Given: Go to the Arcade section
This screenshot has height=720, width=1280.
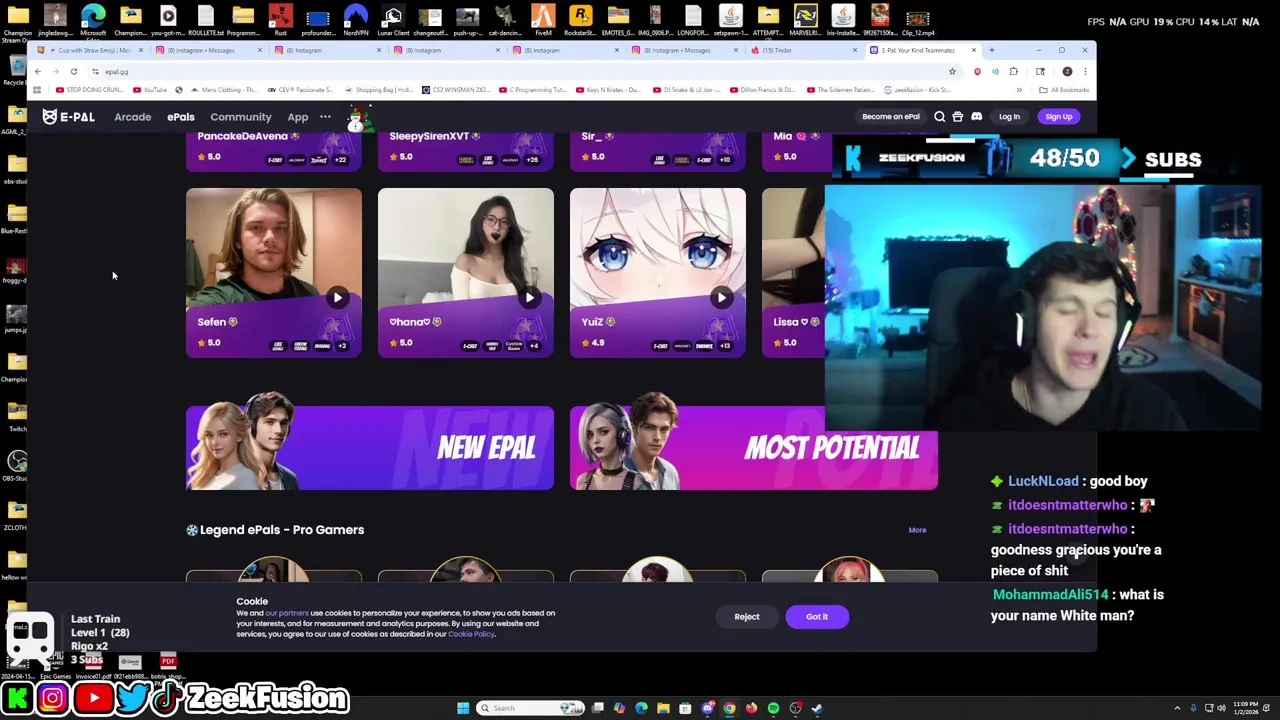Looking at the screenshot, I should (x=132, y=117).
